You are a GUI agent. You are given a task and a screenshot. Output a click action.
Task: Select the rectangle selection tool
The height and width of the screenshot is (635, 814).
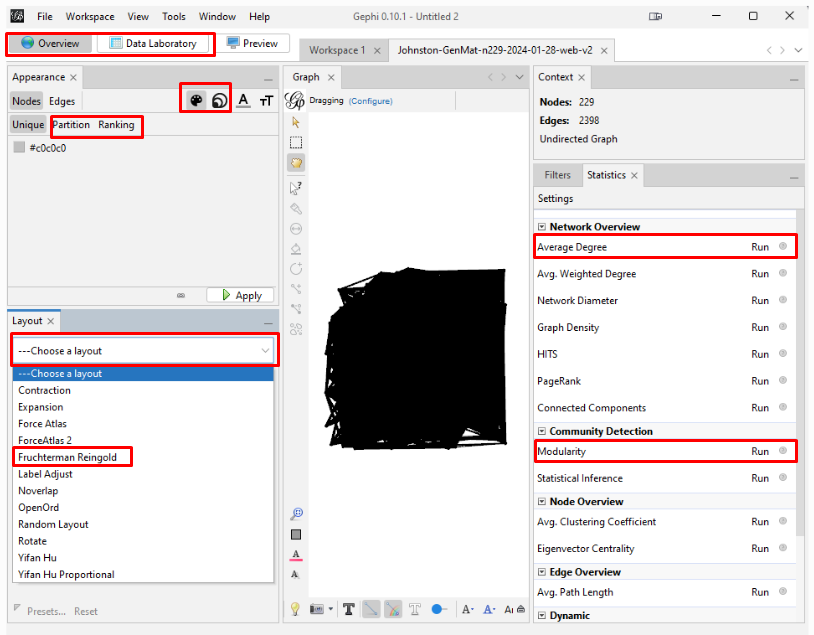[296, 142]
